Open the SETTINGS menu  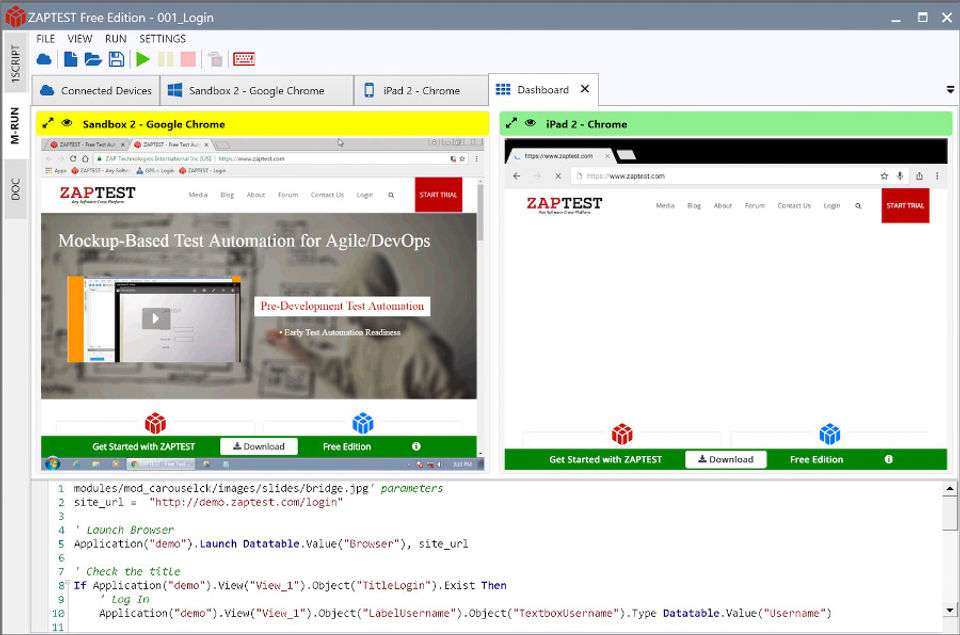[x=162, y=39]
